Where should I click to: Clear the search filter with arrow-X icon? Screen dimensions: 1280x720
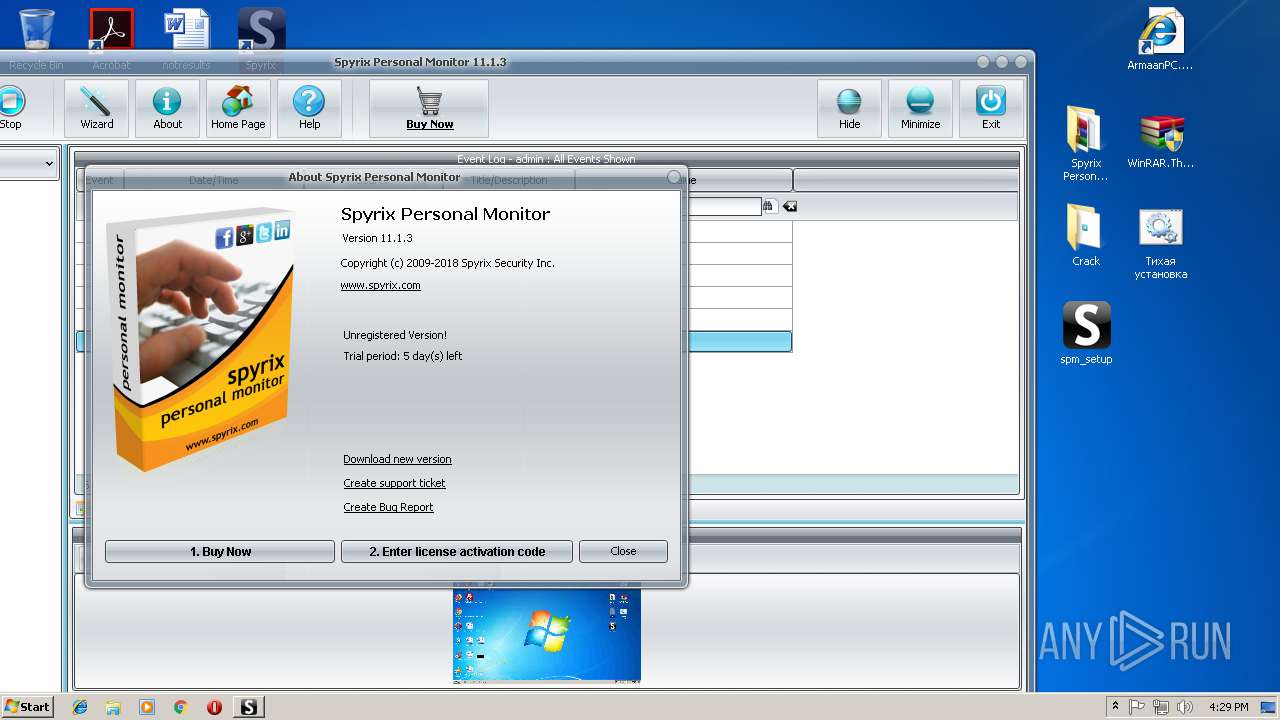790,206
